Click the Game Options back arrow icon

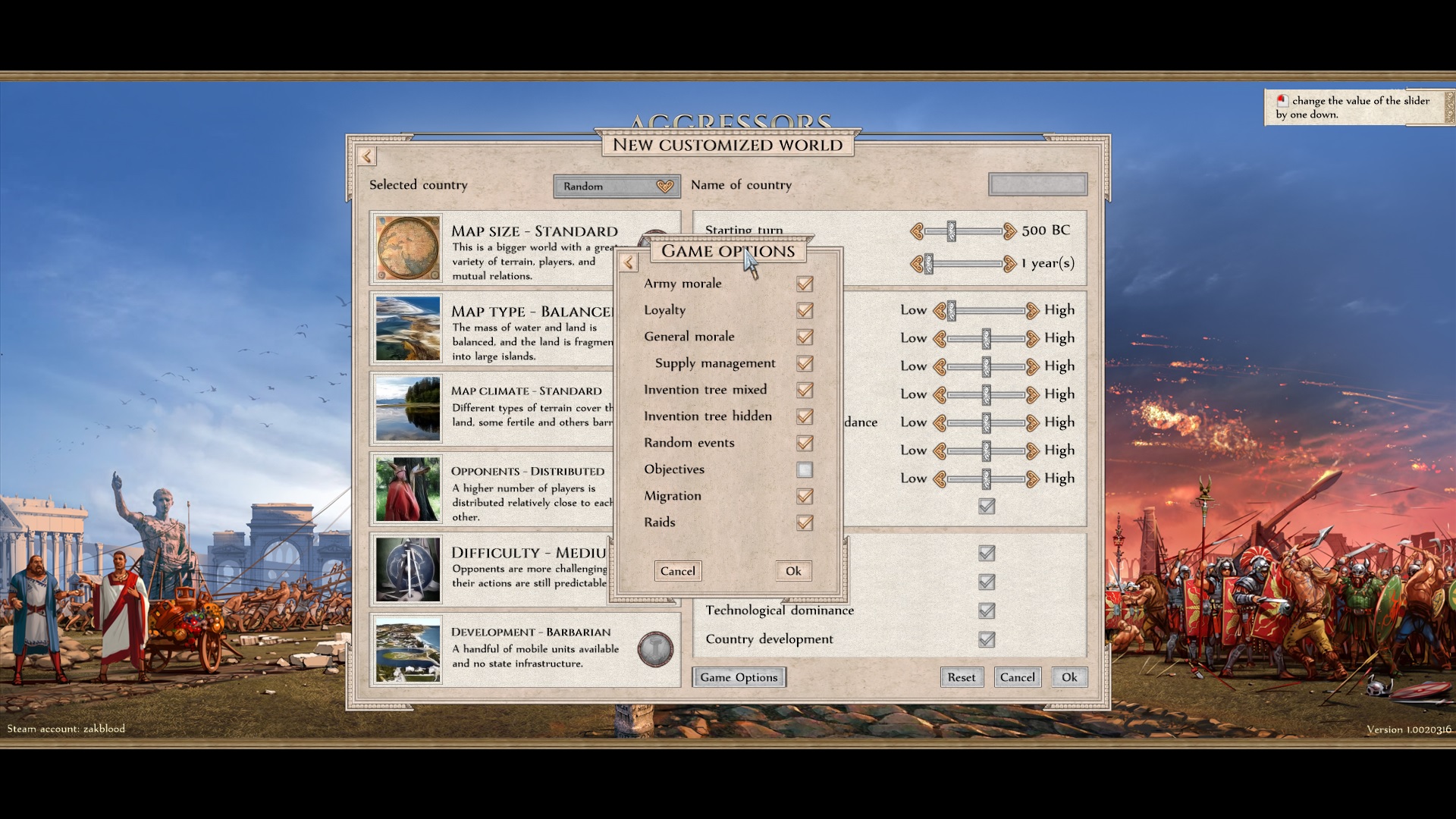pyautogui.click(x=628, y=263)
